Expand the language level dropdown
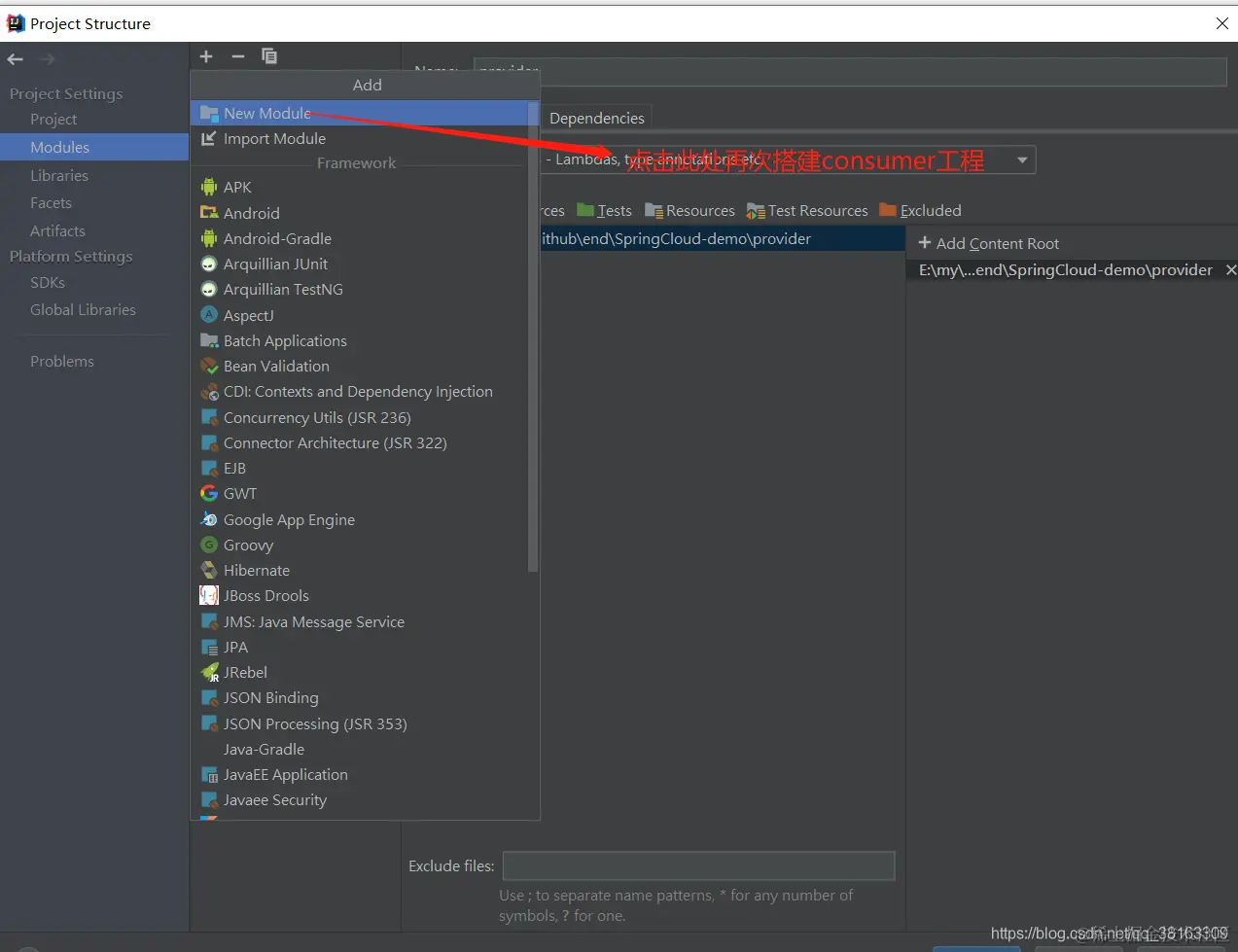 click(1022, 159)
